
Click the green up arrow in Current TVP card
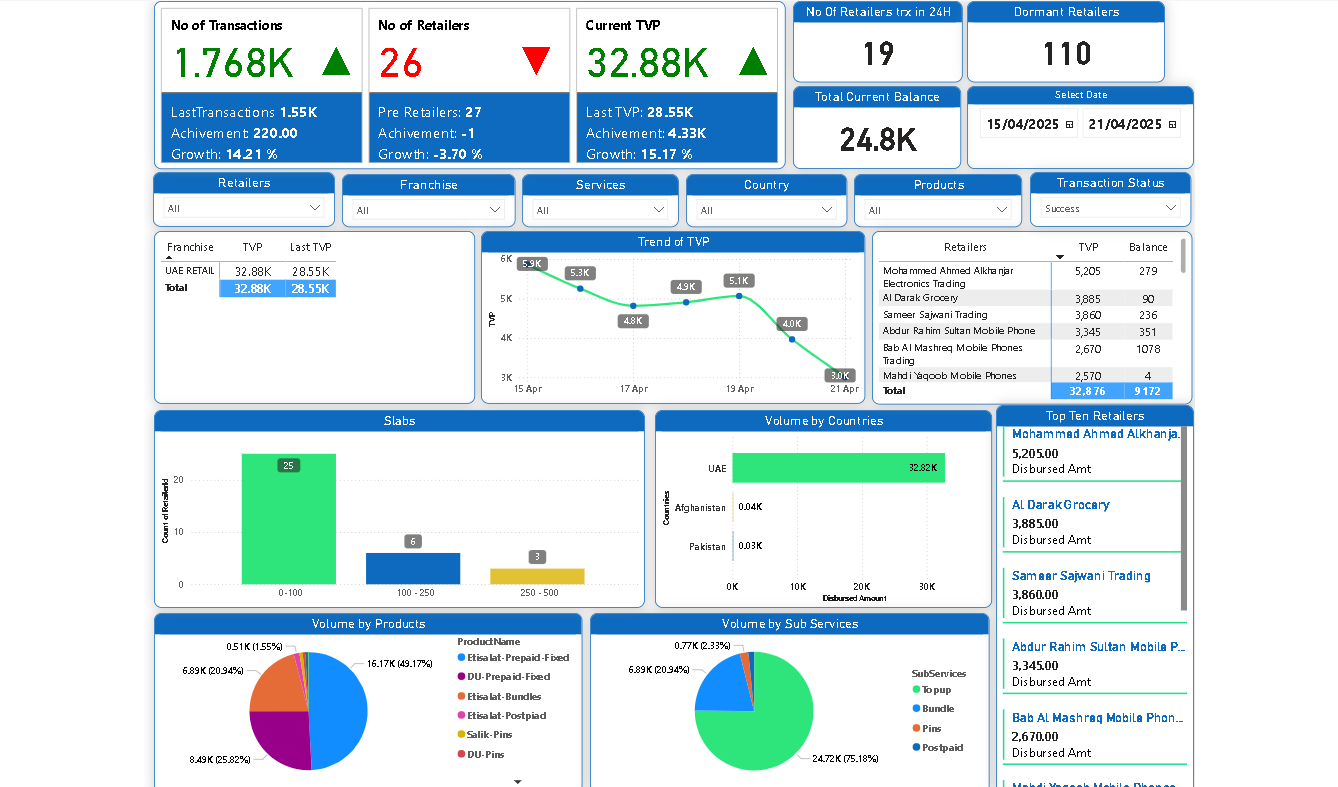pyautogui.click(x=753, y=62)
